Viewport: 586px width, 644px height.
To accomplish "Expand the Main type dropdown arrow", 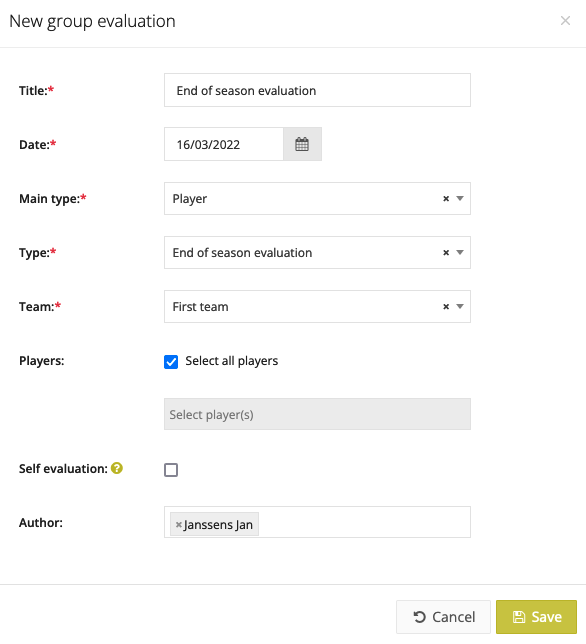I will pyautogui.click(x=460, y=199).
